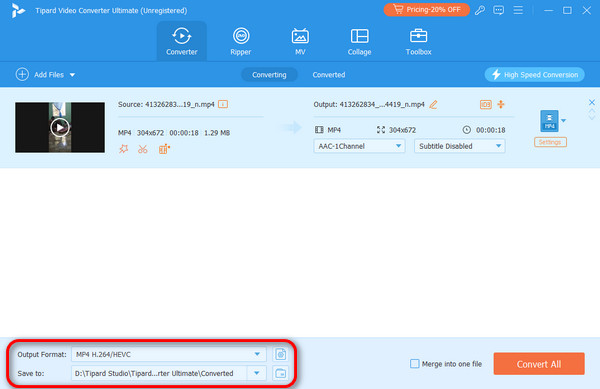Open the browse output folder icon
Image resolution: width=600 pixels, height=389 pixels.
coord(280,373)
